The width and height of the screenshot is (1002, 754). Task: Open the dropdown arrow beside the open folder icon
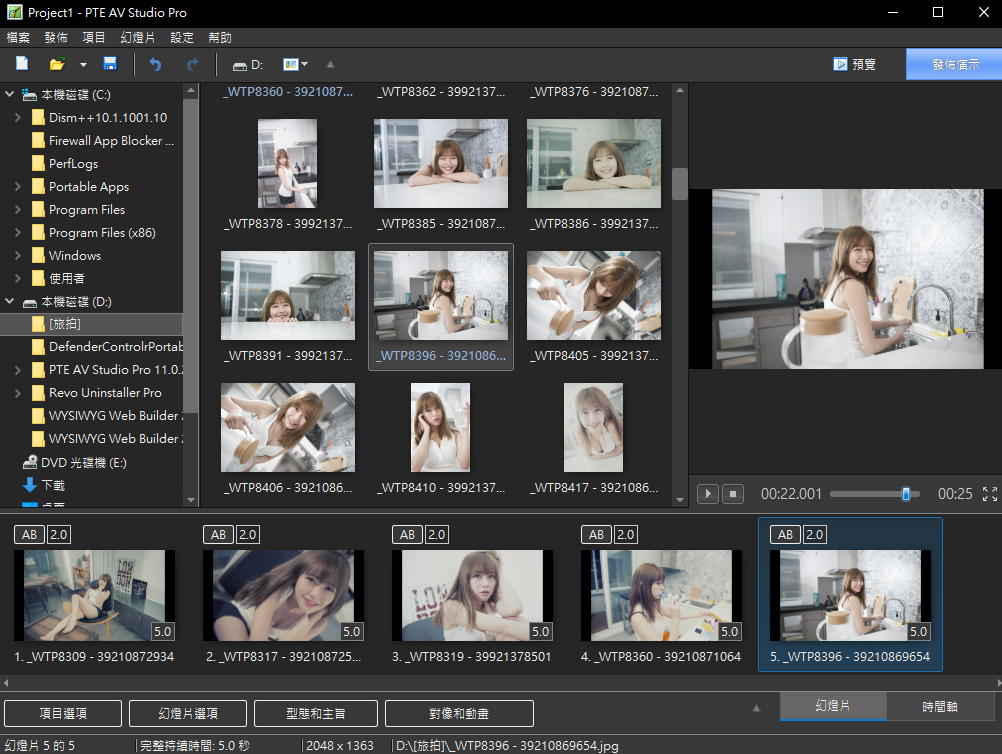tap(83, 65)
